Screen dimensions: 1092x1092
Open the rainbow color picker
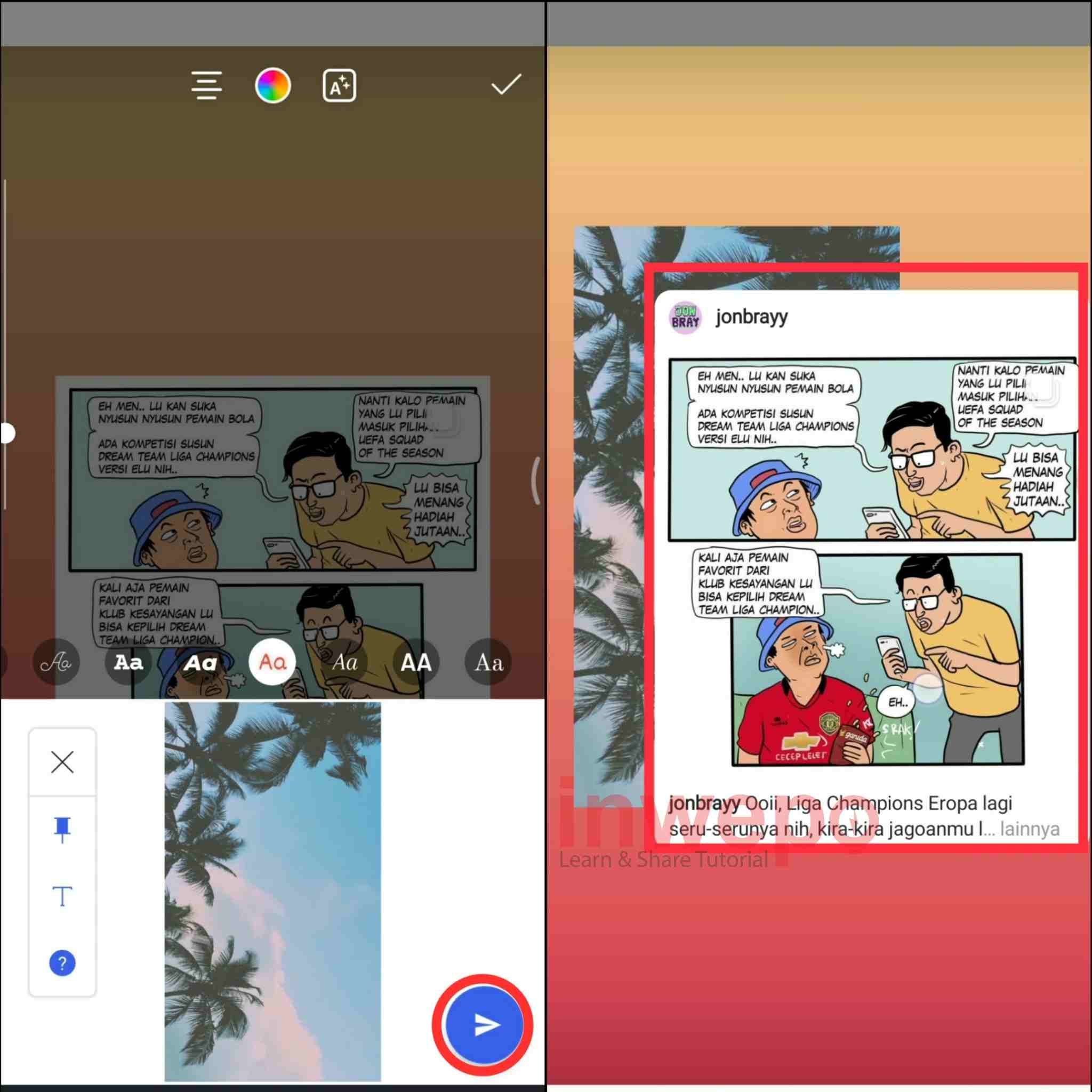pos(273,85)
